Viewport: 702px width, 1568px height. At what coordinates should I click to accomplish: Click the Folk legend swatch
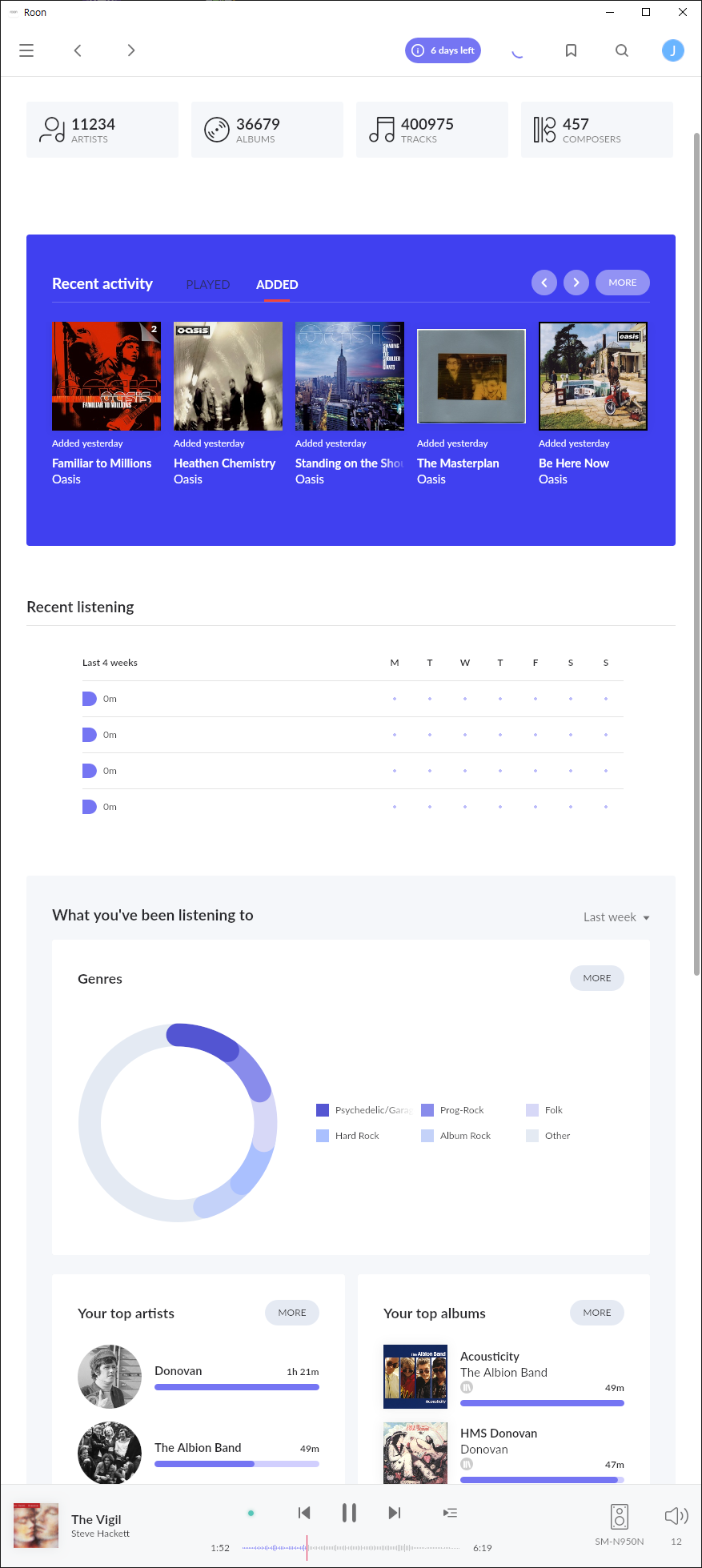click(x=532, y=1110)
